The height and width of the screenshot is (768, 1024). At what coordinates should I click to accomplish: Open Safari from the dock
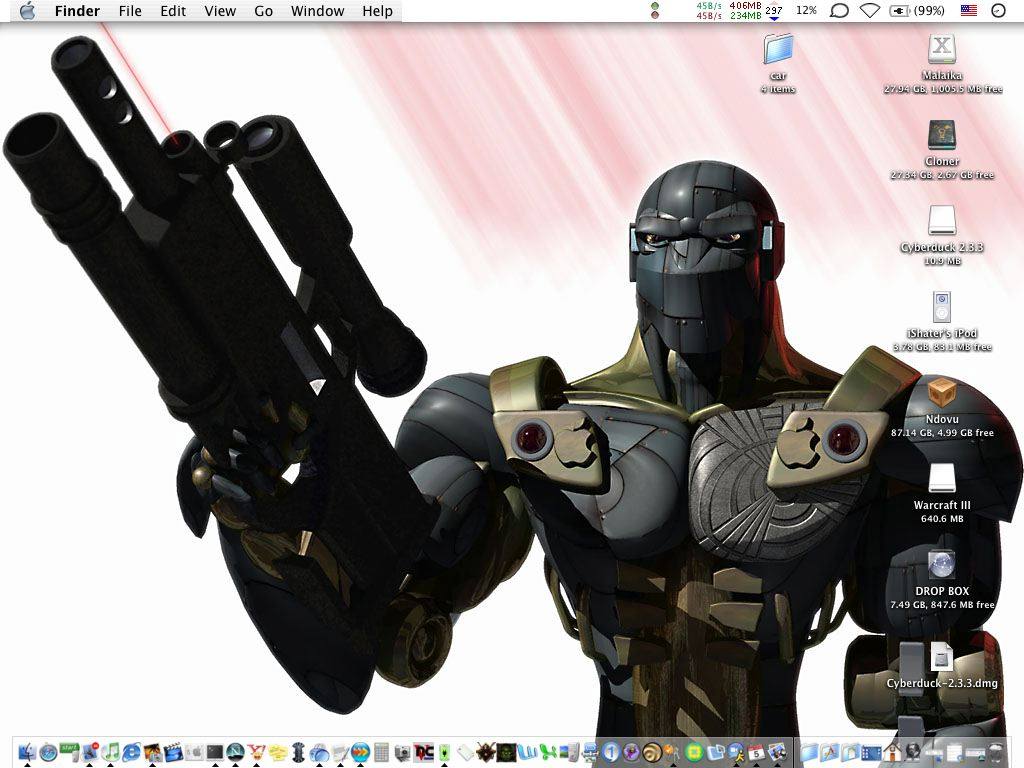pos(48,752)
